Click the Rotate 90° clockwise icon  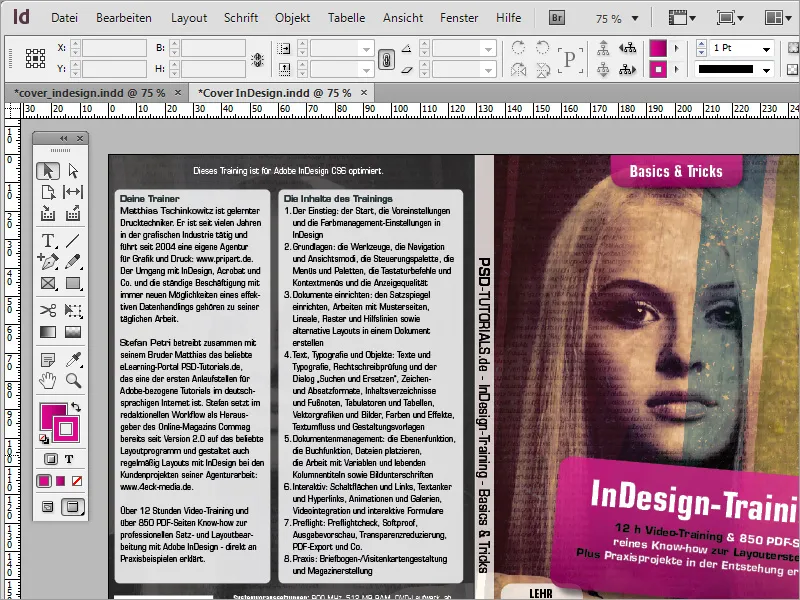click(518, 48)
